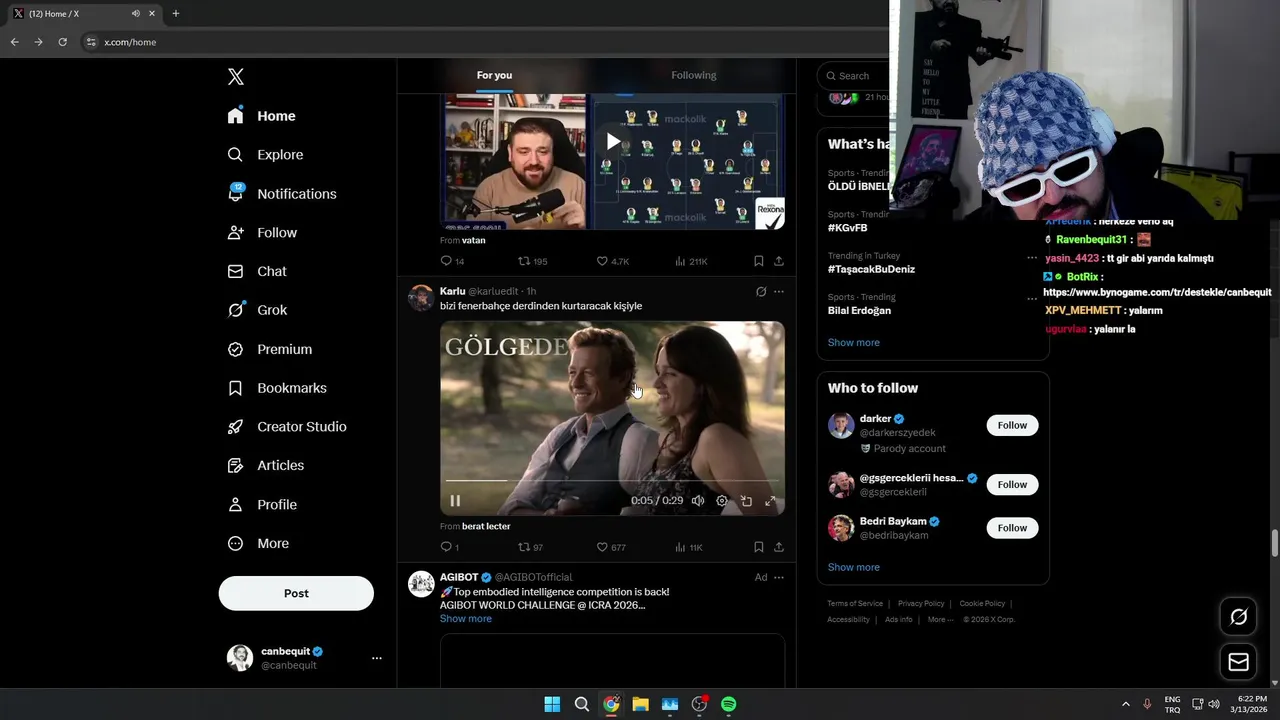Like Karlu post with 677 likes
Screen dimensions: 1280x720
coord(611,547)
